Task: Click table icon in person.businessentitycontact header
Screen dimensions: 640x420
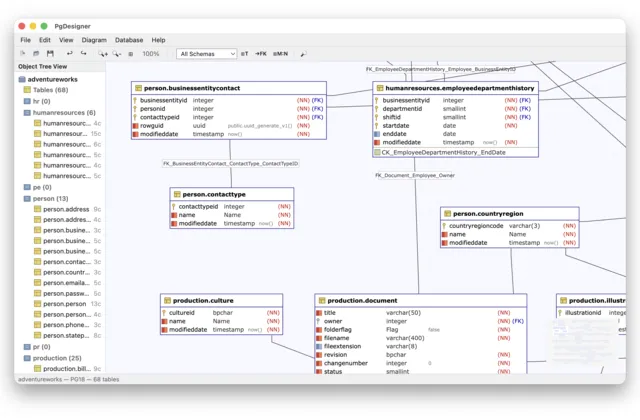Action: [x=138, y=88]
